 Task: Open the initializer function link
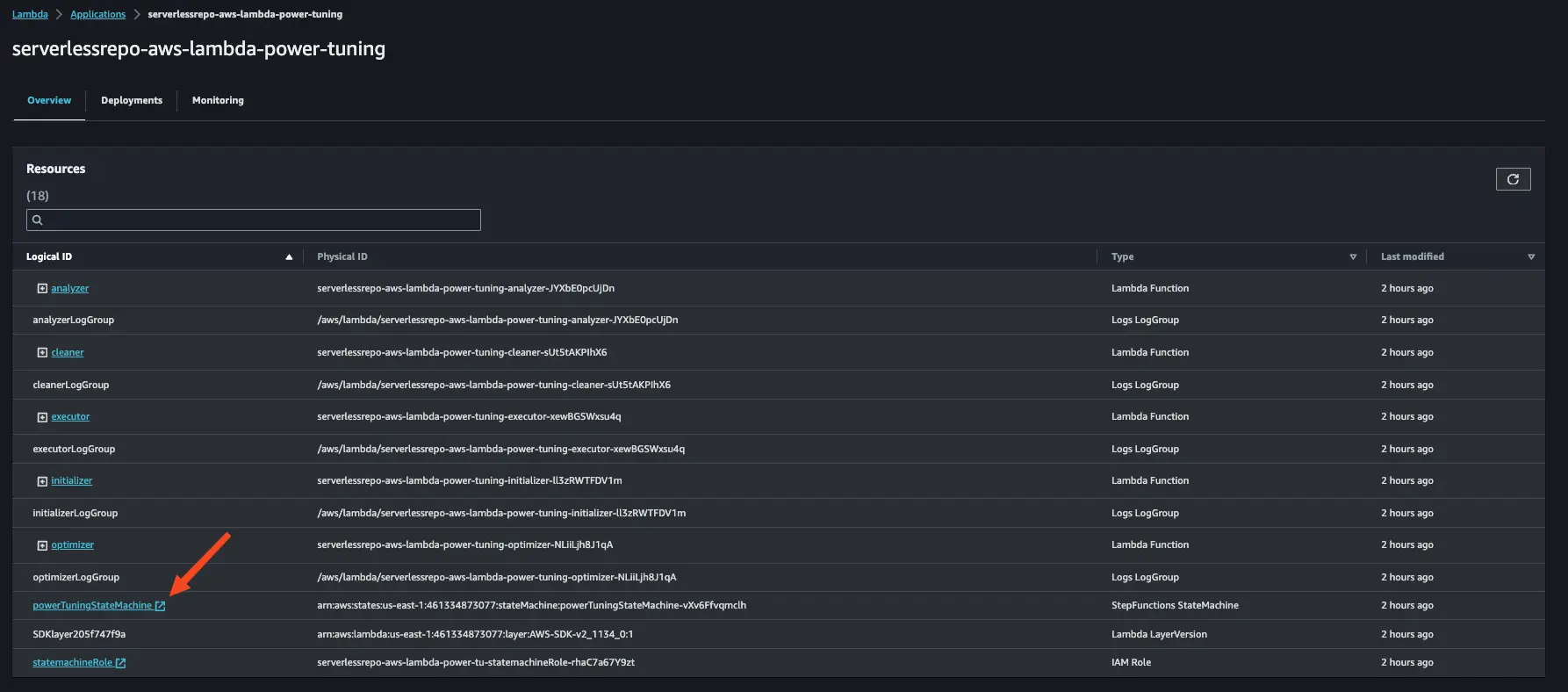coord(71,480)
